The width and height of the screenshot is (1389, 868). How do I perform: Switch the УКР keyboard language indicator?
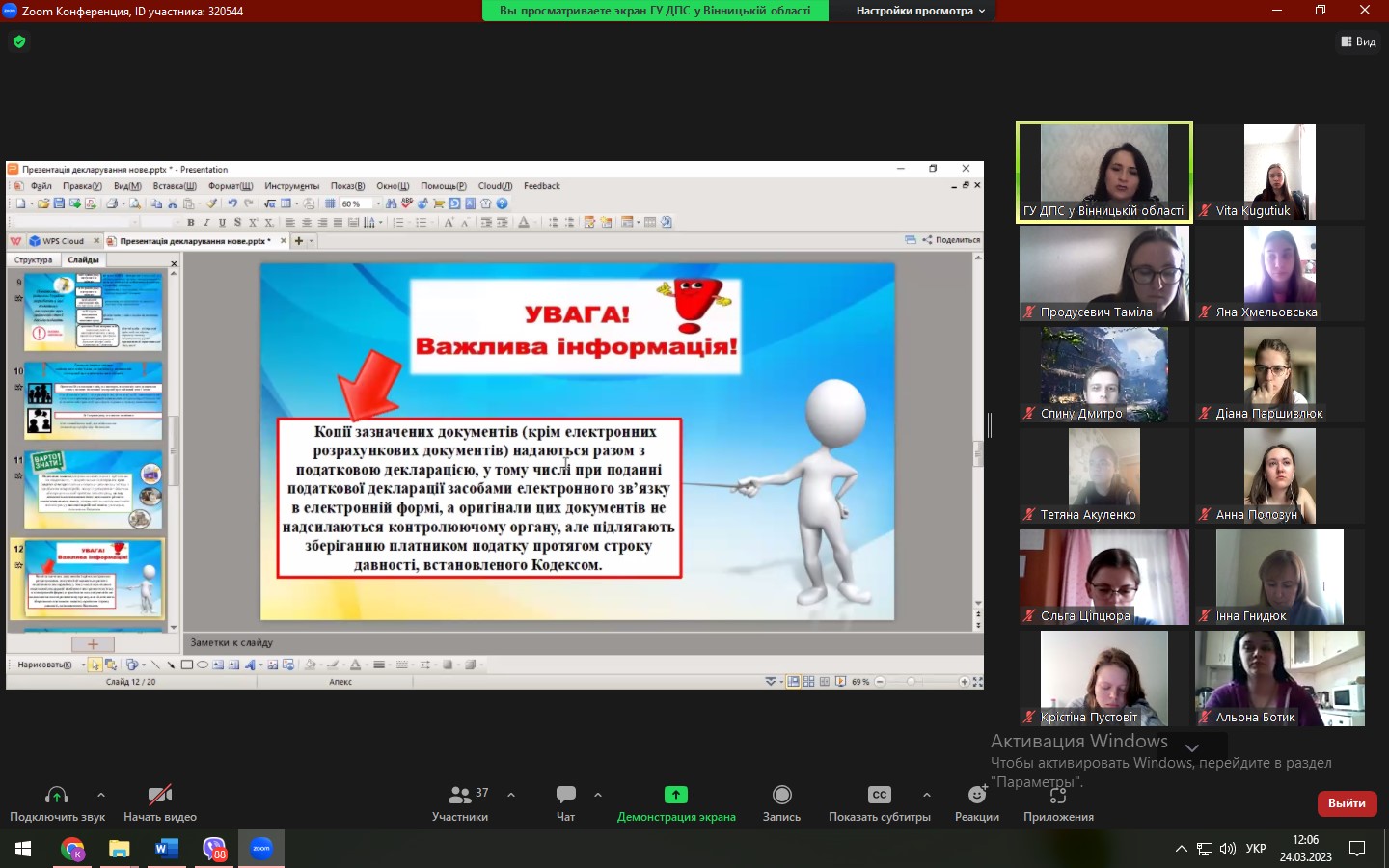pyautogui.click(x=1256, y=849)
